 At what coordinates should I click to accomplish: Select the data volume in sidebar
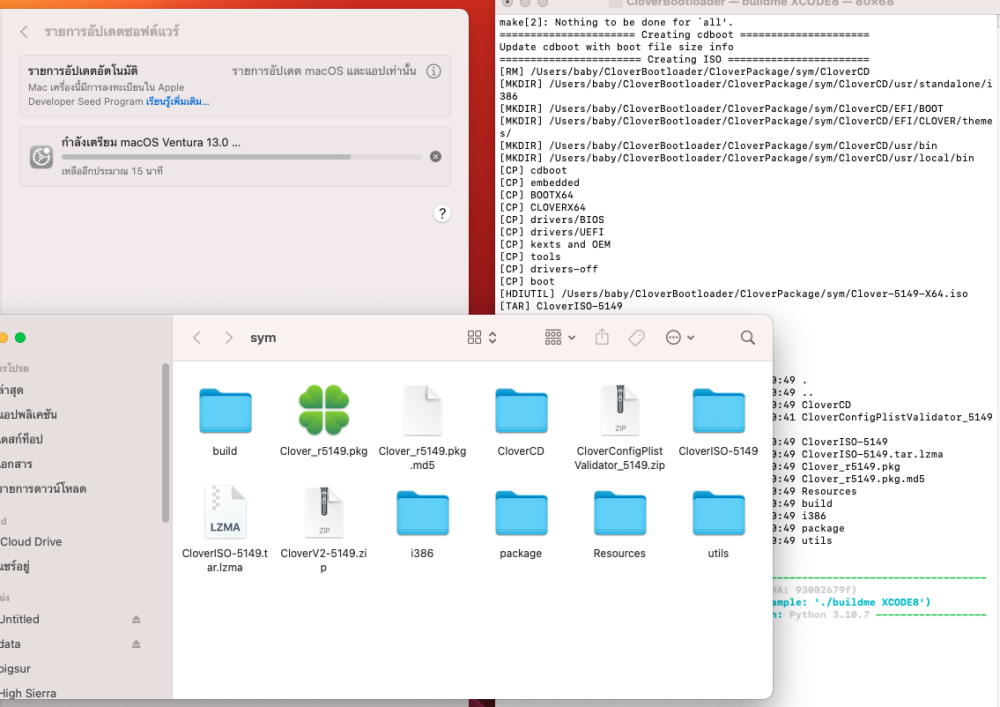[10, 645]
